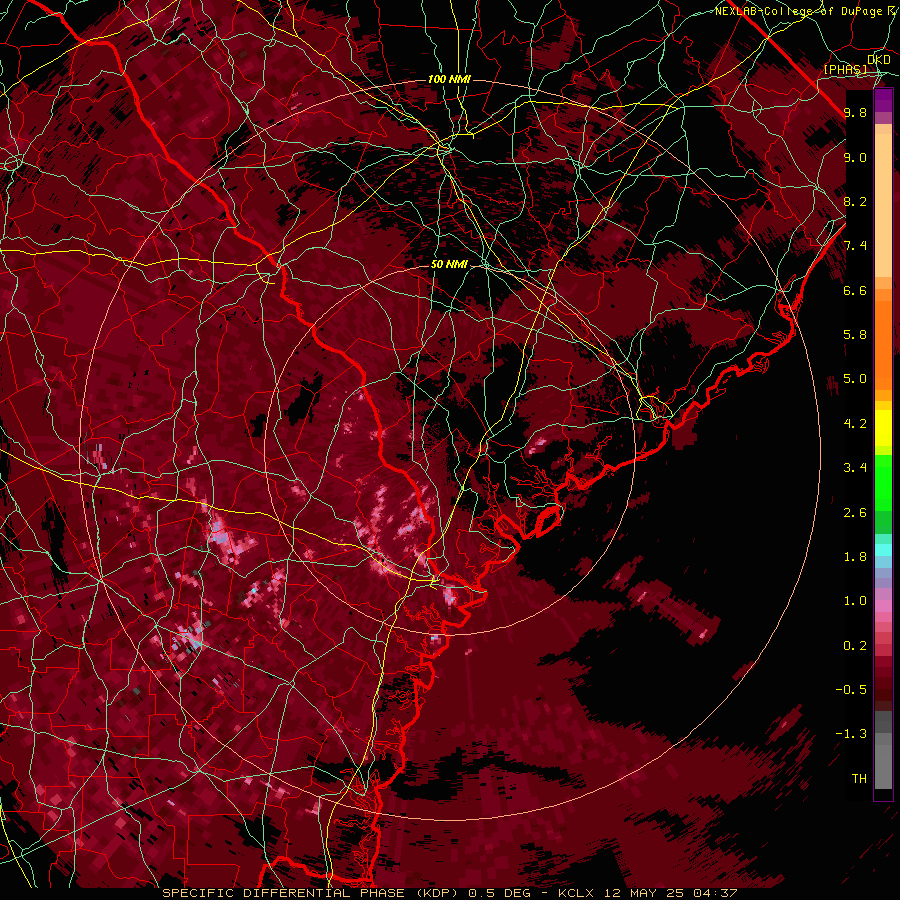This screenshot has width=900, height=900.
Task: Click the 5.8 value on the color scale
Action: point(855,335)
